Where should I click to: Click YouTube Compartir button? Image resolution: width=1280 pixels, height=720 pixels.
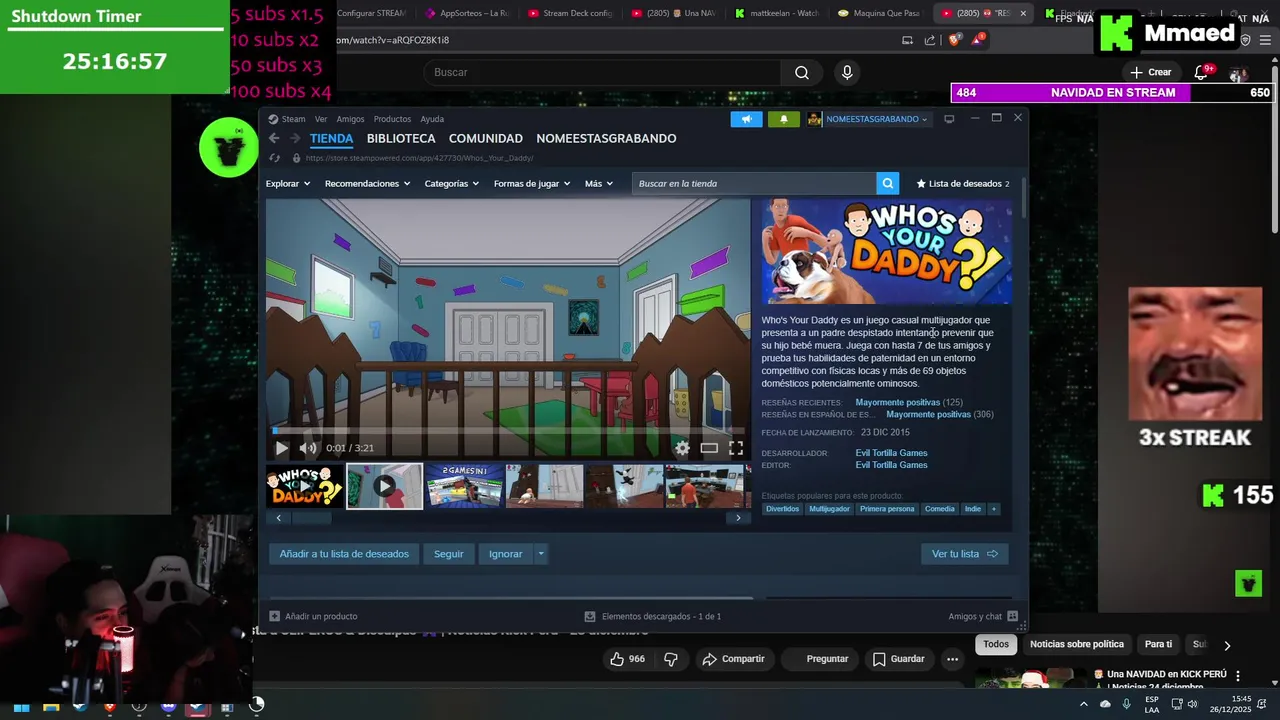[x=733, y=659]
